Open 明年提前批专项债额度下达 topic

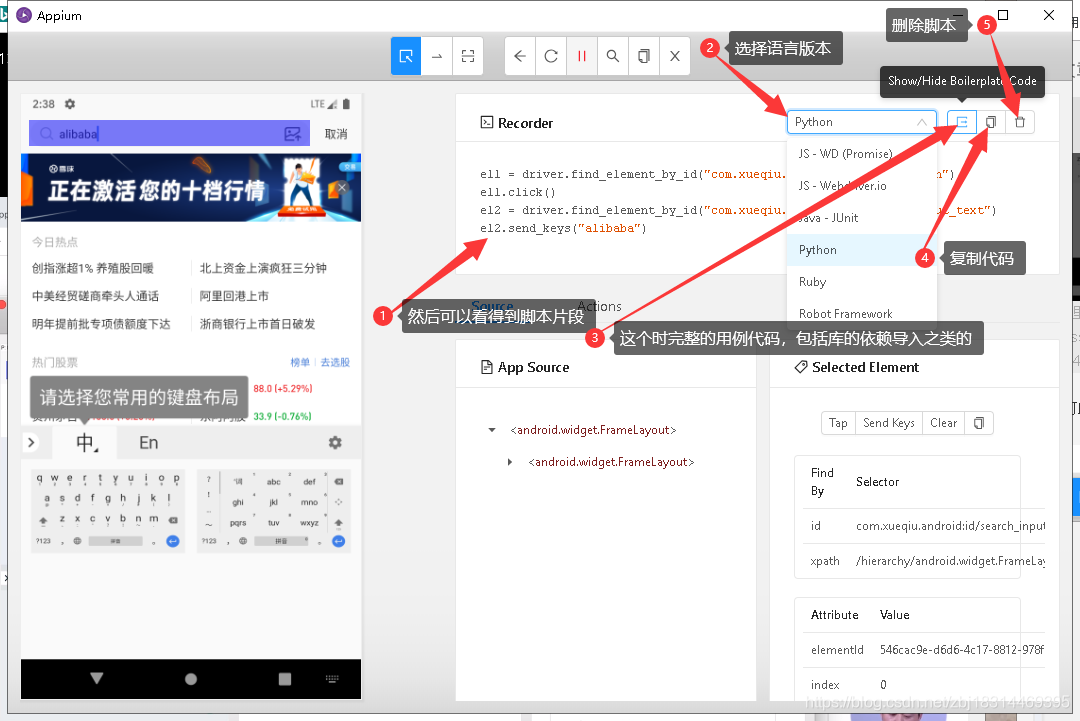(x=101, y=324)
